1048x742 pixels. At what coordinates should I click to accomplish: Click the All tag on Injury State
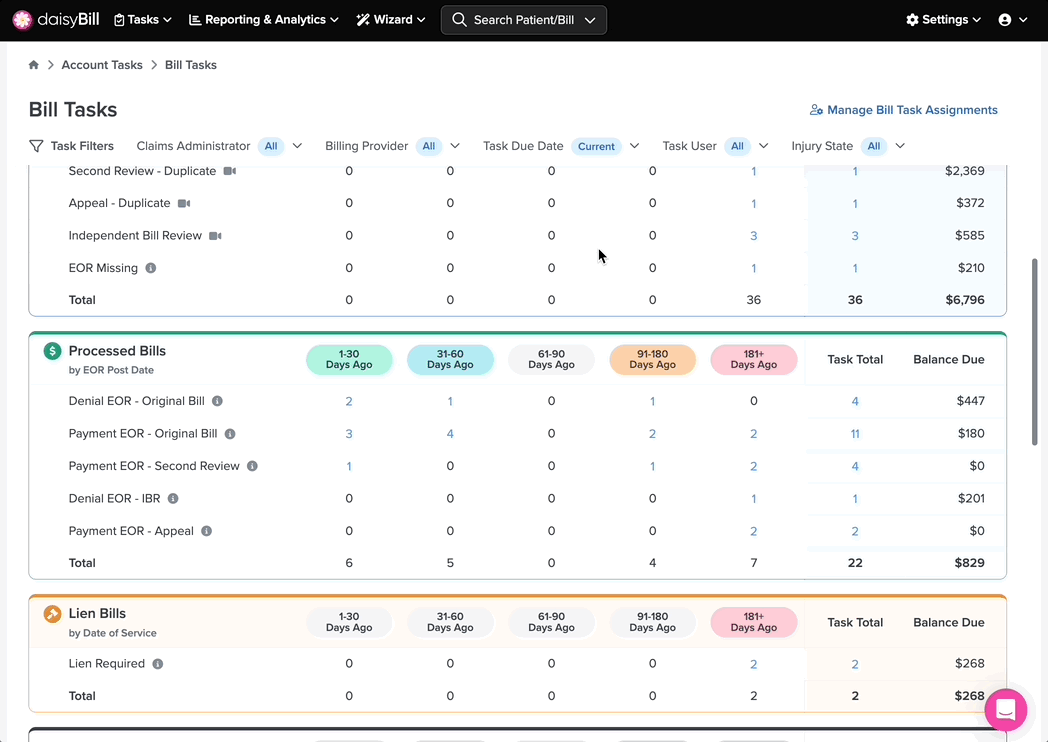(x=874, y=146)
